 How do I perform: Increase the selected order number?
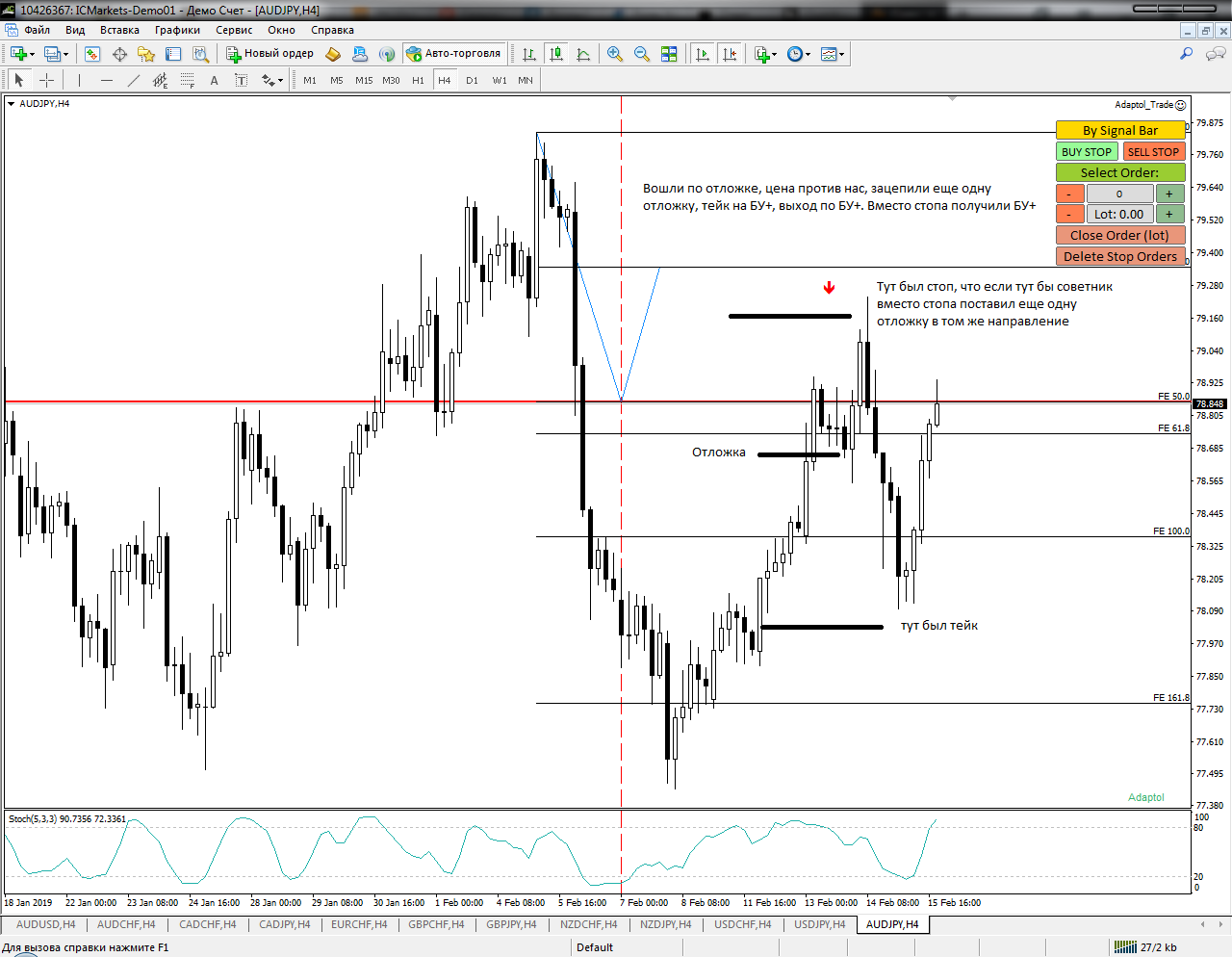(1169, 194)
